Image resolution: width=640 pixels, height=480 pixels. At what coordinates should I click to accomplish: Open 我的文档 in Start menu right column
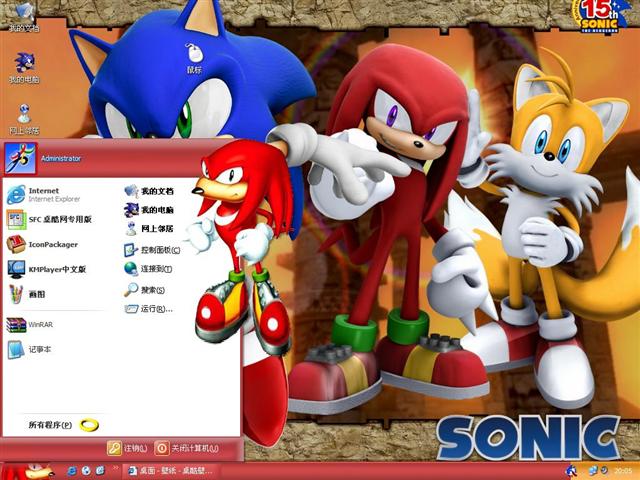(149, 191)
